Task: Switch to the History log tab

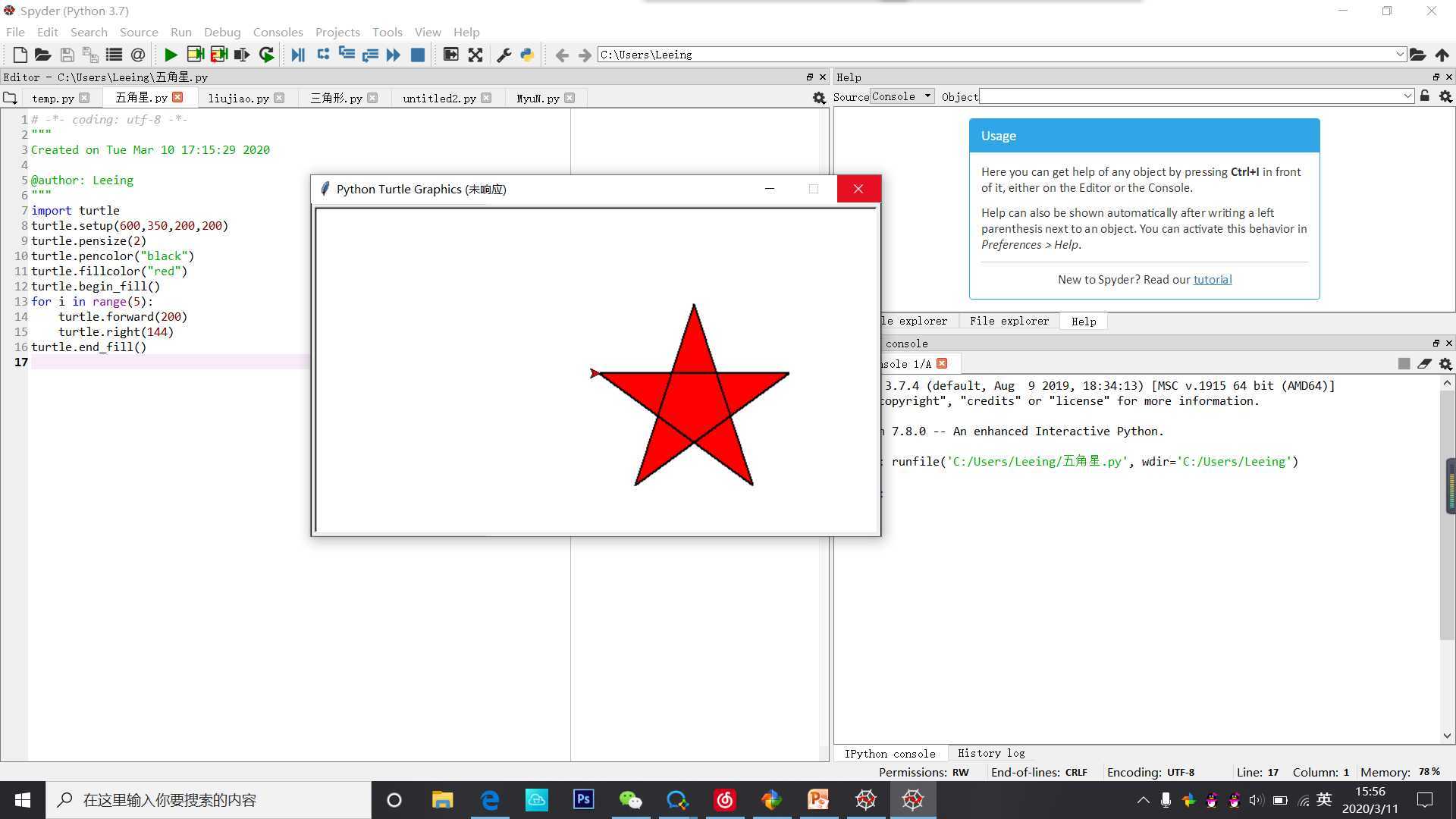Action: (991, 753)
